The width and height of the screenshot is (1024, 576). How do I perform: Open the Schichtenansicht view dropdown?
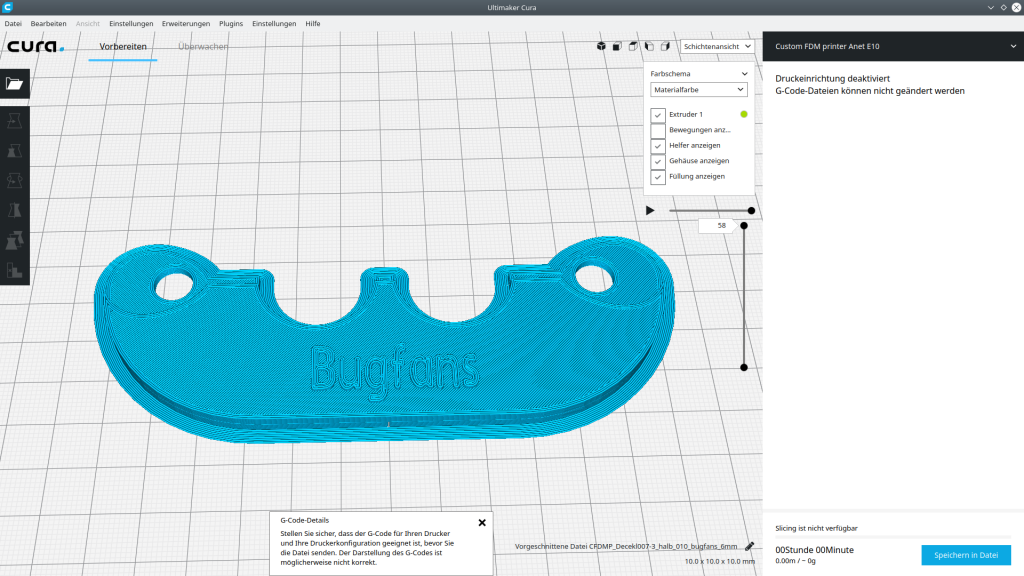pyautogui.click(x=717, y=46)
